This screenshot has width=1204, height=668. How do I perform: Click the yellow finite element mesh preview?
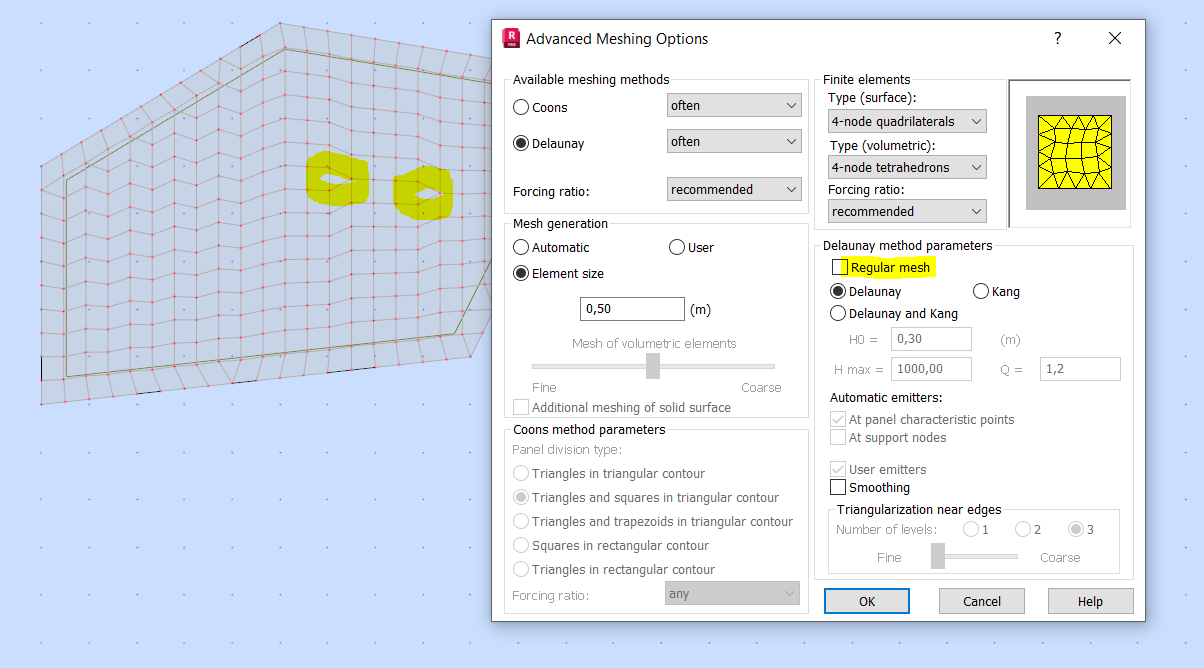[x=1074, y=150]
